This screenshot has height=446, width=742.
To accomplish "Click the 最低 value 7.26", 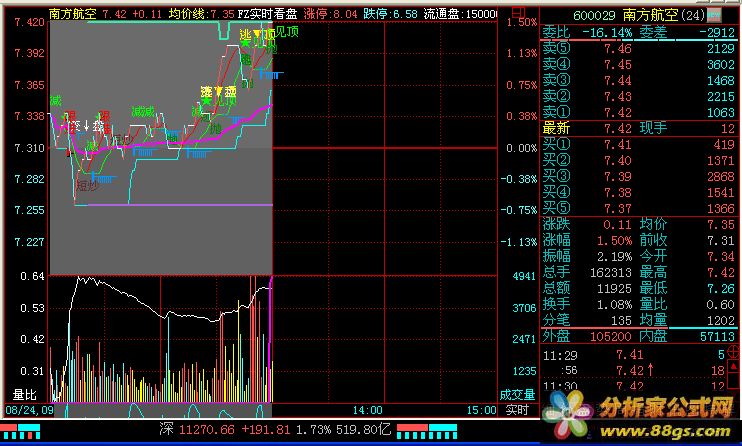I will tap(721, 289).
